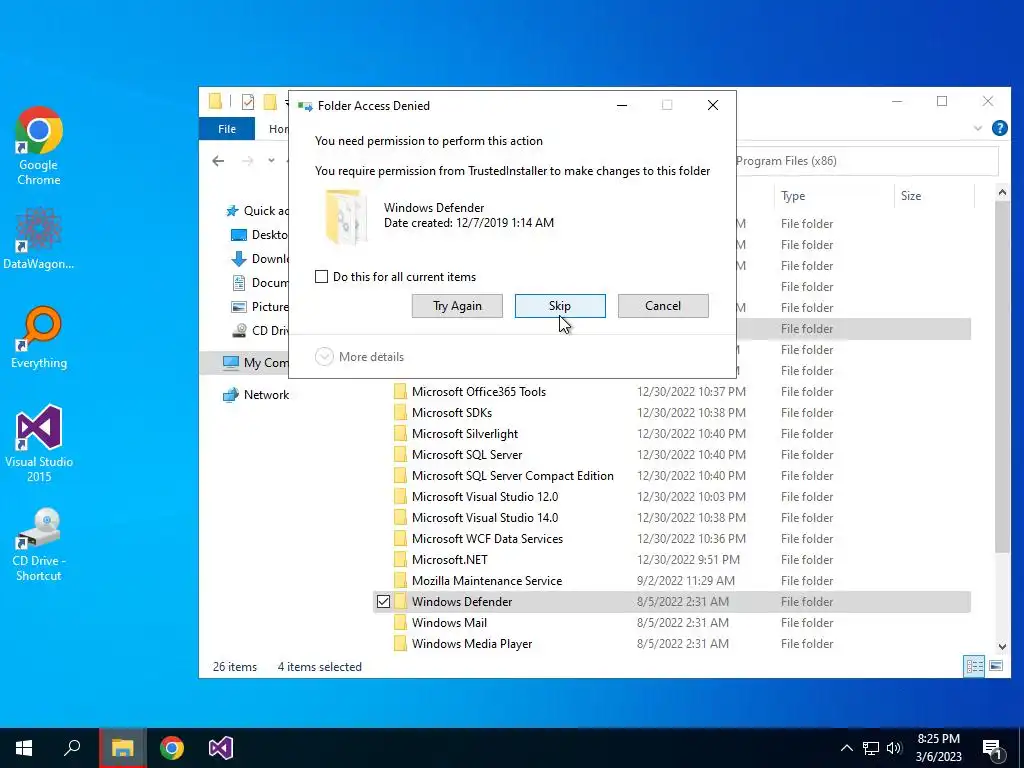
Task: Click the Explorer back arrow
Action: point(218,161)
